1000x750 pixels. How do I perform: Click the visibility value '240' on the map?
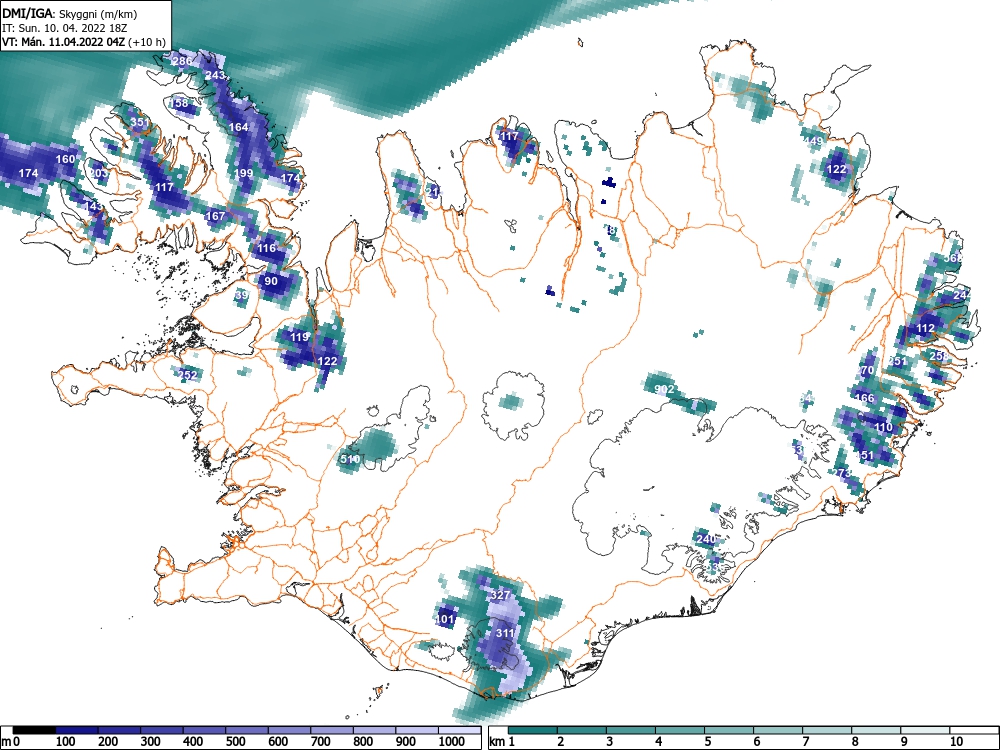(x=706, y=539)
